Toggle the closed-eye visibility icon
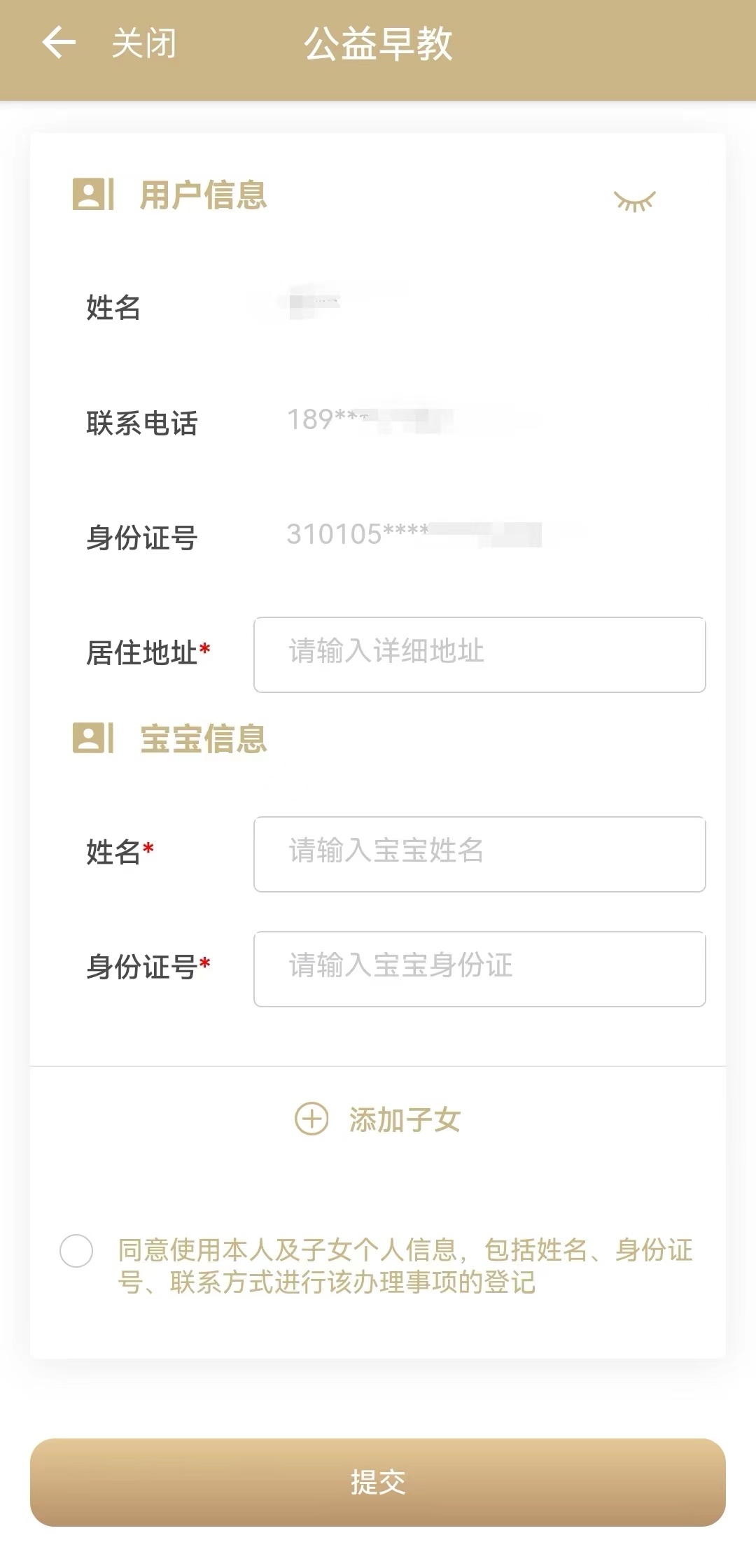756x1568 pixels. click(634, 201)
